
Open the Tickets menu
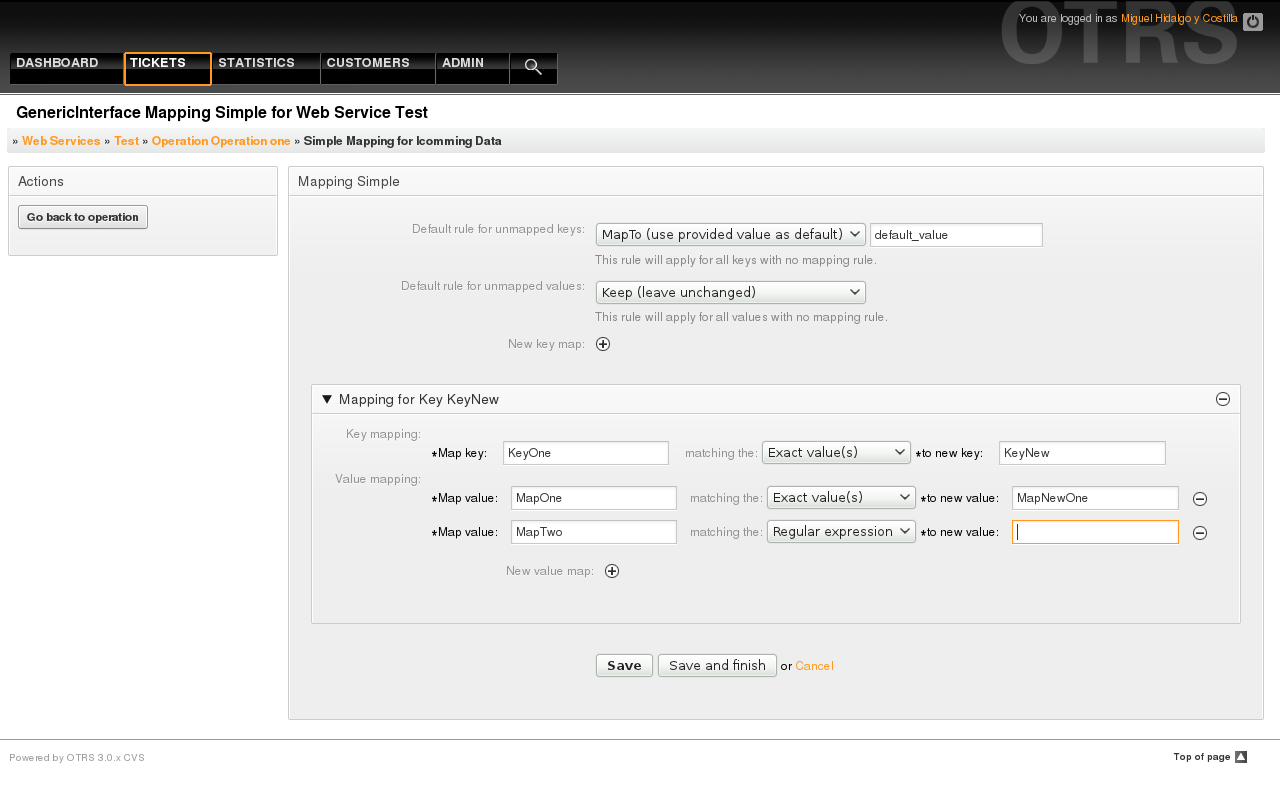pyautogui.click(x=167, y=68)
